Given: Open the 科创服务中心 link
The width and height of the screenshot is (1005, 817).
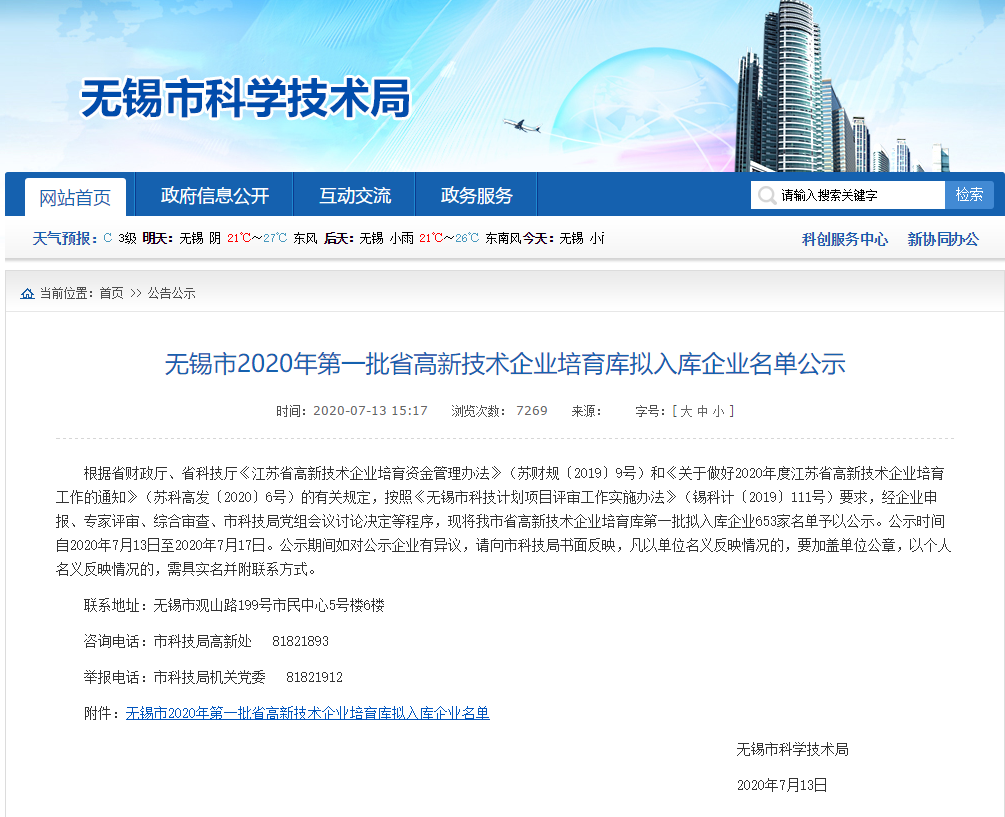Looking at the screenshot, I should (844, 239).
